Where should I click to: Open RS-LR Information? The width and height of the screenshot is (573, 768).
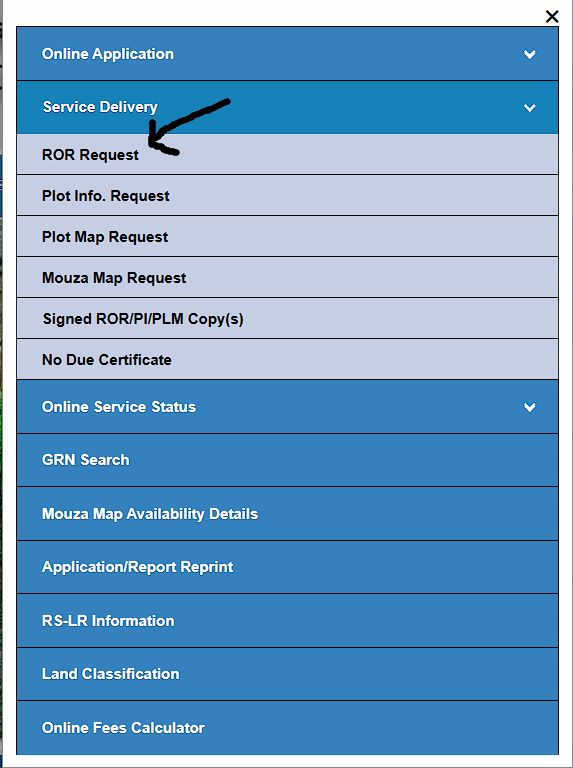tap(287, 621)
